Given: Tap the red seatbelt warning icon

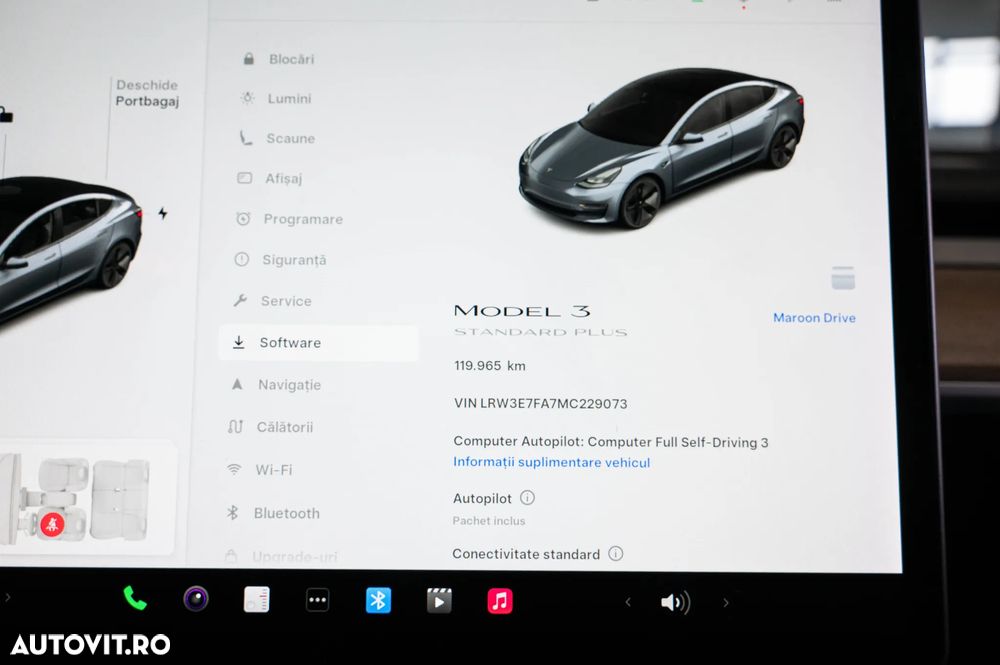Looking at the screenshot, I should pos(52,525).
